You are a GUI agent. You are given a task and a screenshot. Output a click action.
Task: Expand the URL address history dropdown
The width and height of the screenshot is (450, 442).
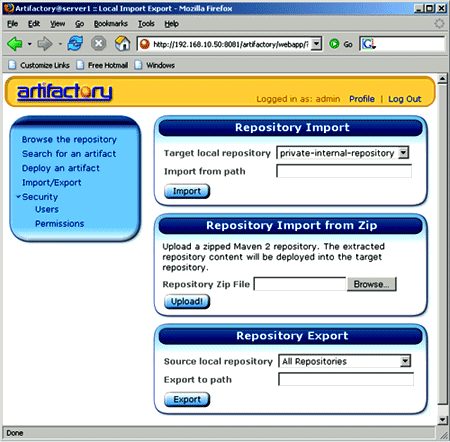click(x=316, y=44)
